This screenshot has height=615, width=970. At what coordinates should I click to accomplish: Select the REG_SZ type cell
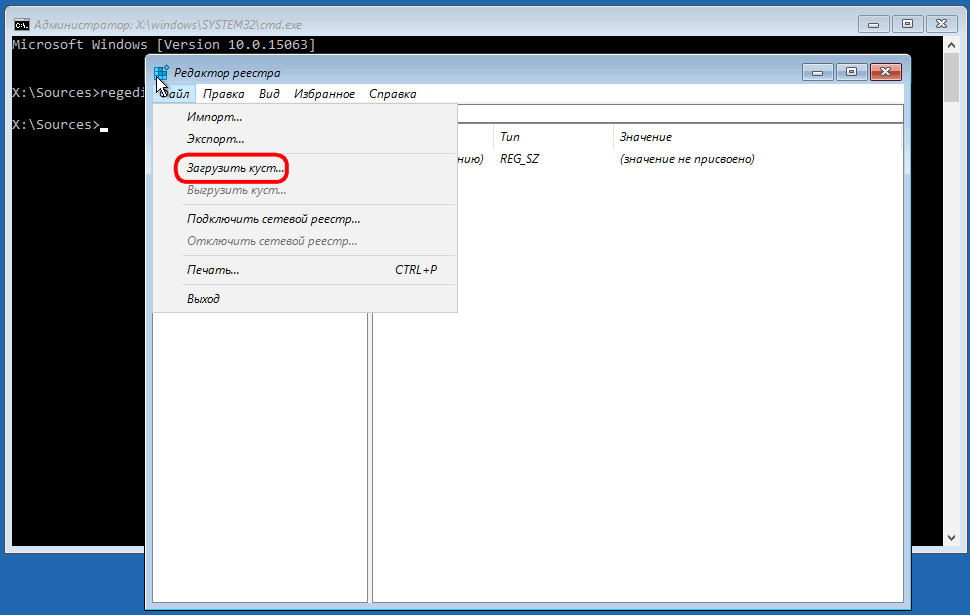click(519, 159)
